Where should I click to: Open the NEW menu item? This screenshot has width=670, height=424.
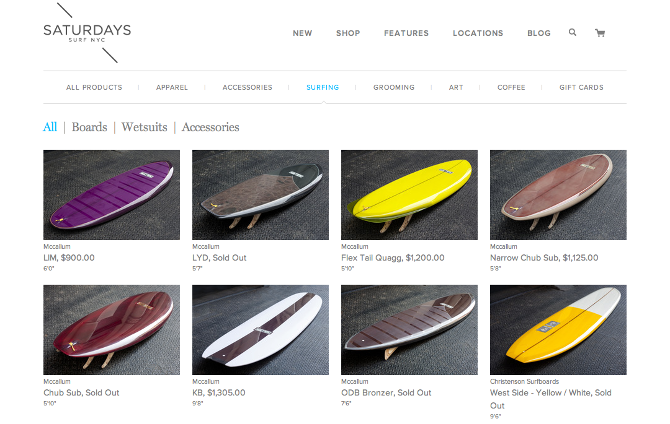click(302, 33)
